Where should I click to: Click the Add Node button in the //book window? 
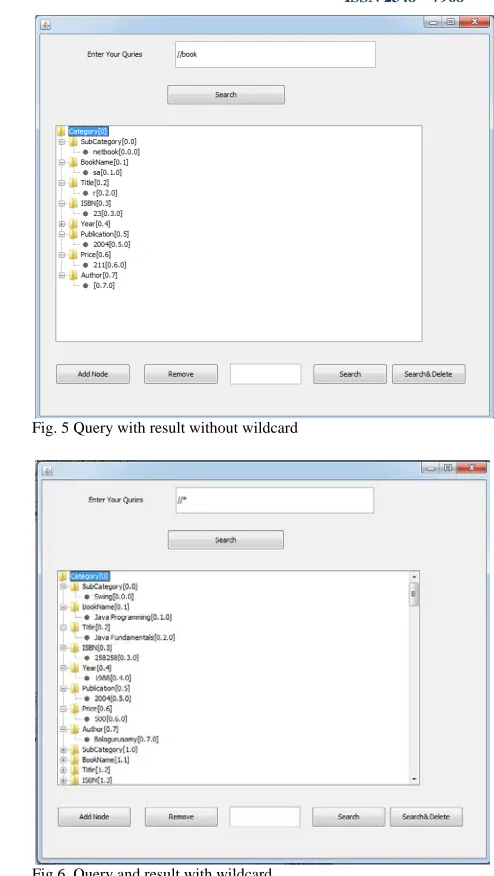[93, 374]
